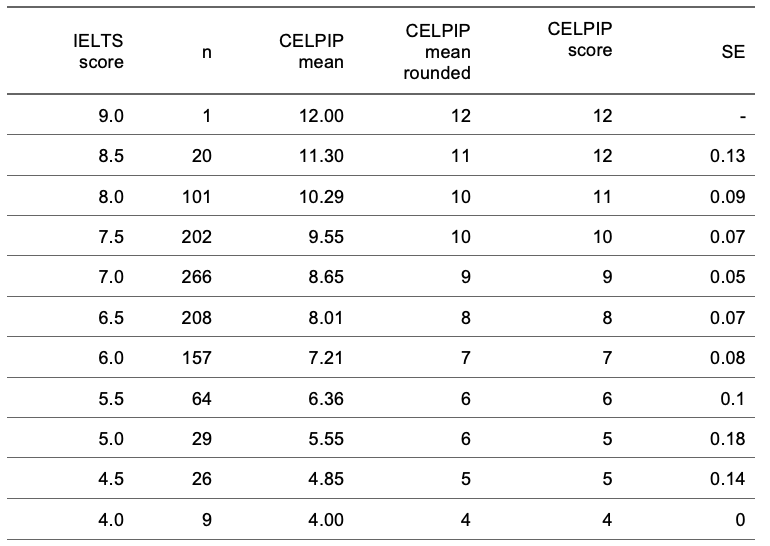Select the n value 157

[196, 357]
